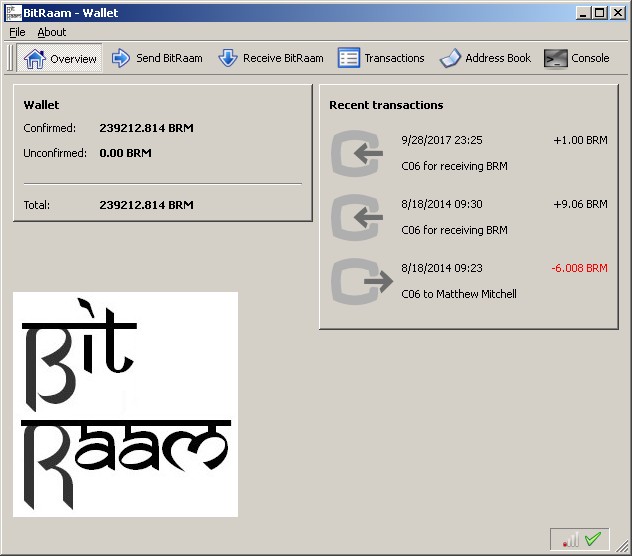Click the toolbar drag handle
Viewport: 632px width, 556px height.
pos(10,58)
